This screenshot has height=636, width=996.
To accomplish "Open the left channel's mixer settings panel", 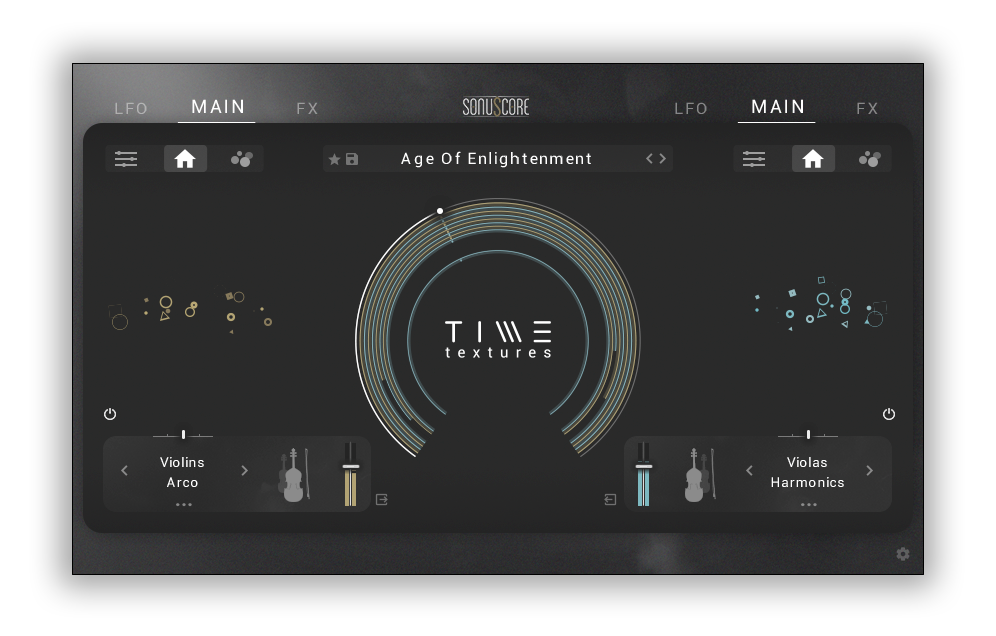I will click(x=126, y=158).
